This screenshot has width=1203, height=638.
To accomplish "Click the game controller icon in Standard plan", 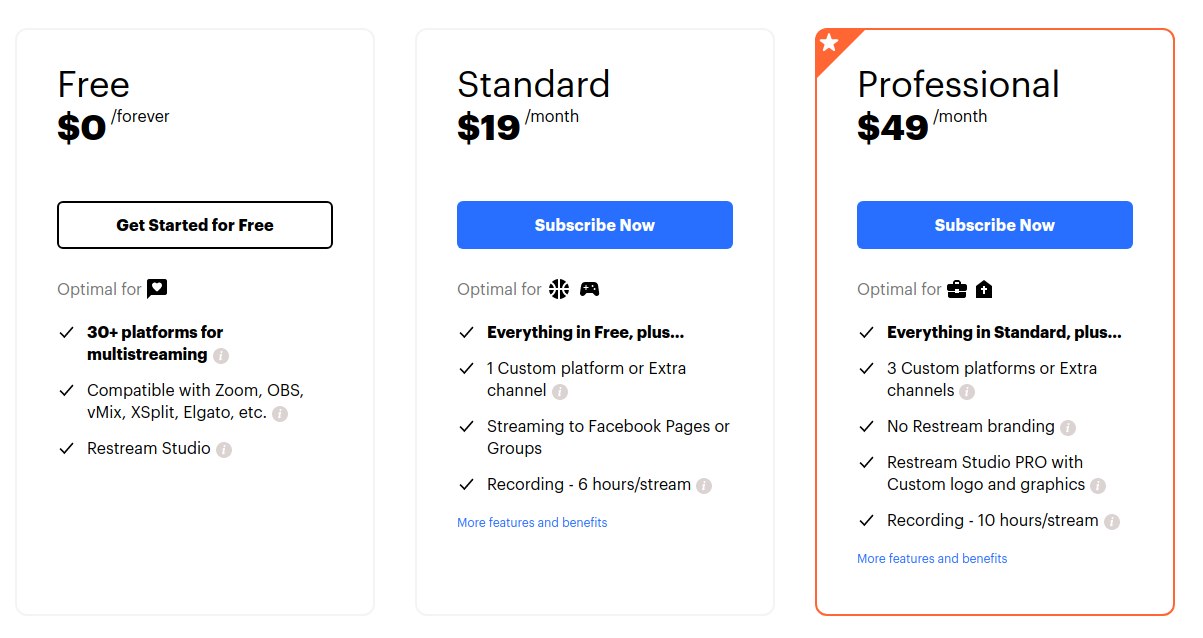I will point(590,289).
